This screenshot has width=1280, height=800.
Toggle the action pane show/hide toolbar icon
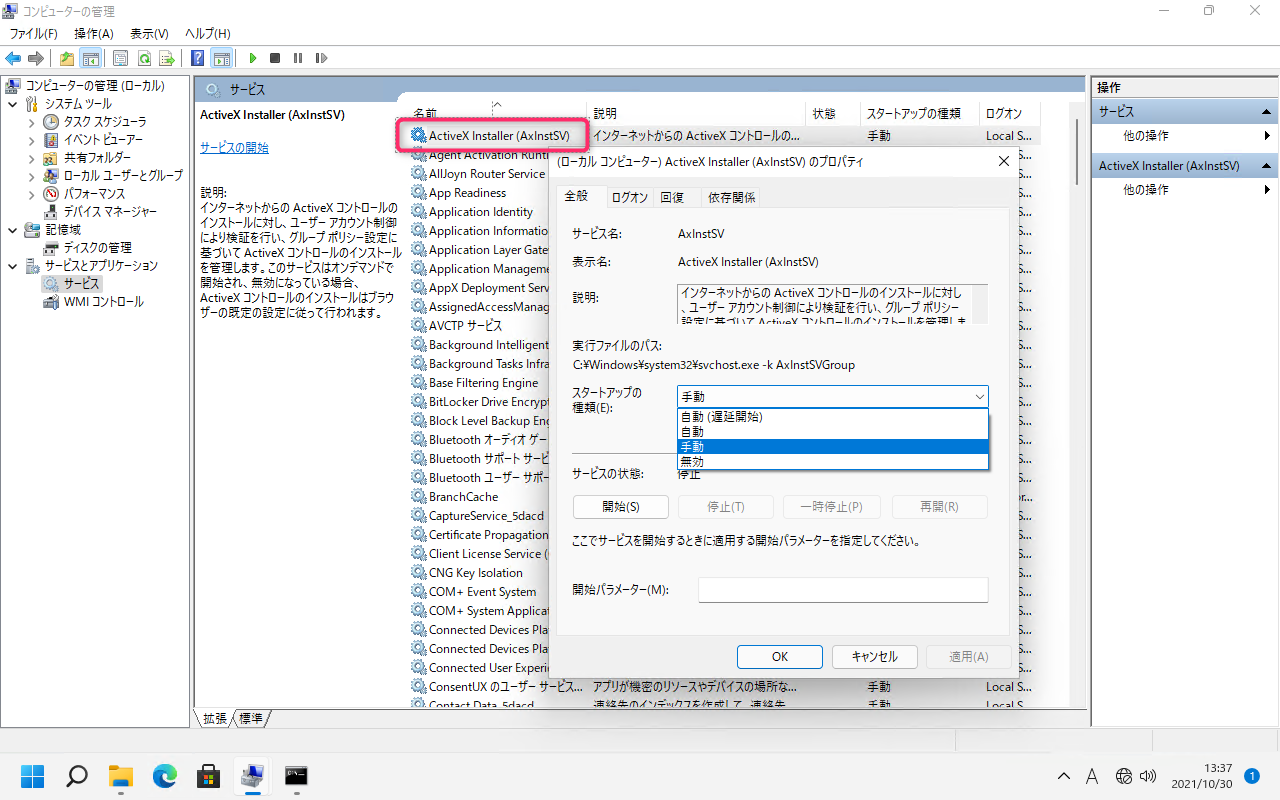[222, 58]
